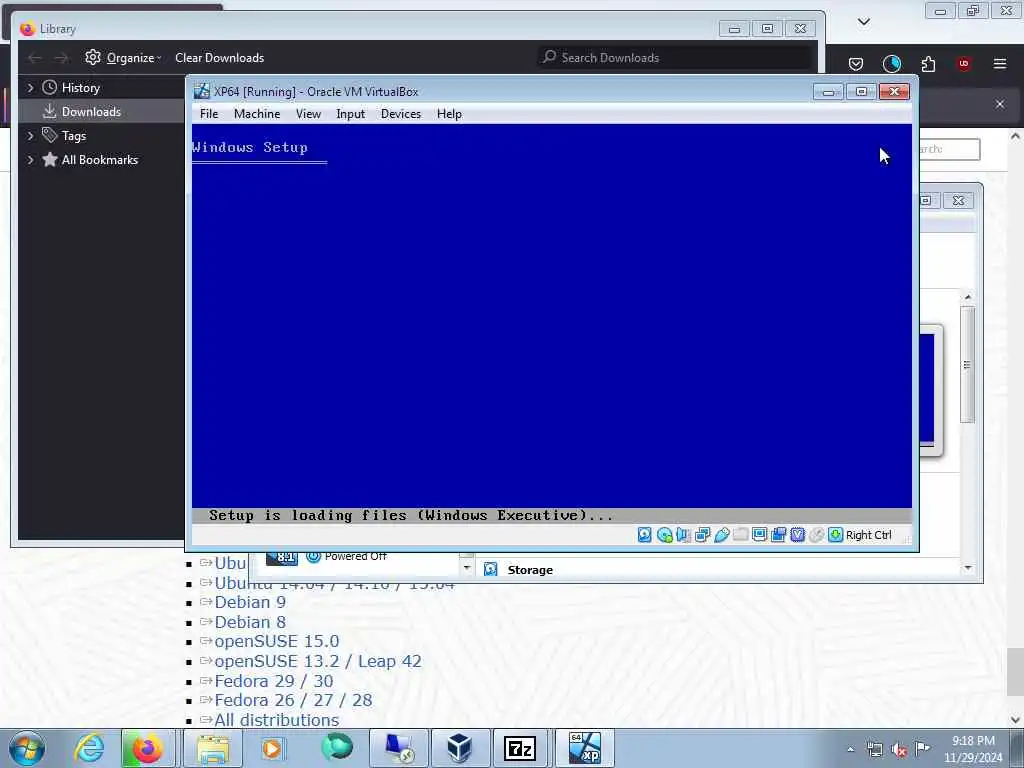Click the recording indicator in VM status bar
1024x768 pixels.
(778, 535)
